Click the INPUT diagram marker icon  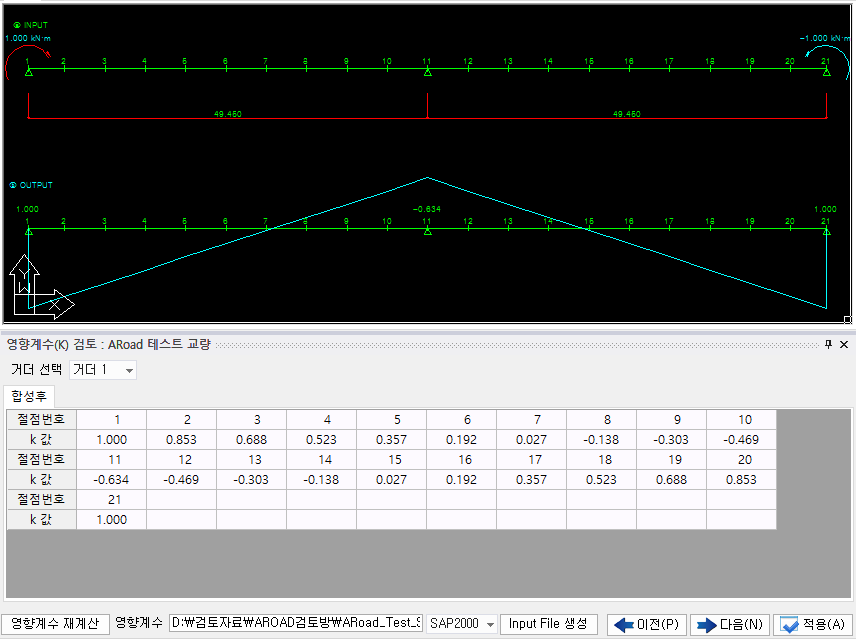click(17, 25)
